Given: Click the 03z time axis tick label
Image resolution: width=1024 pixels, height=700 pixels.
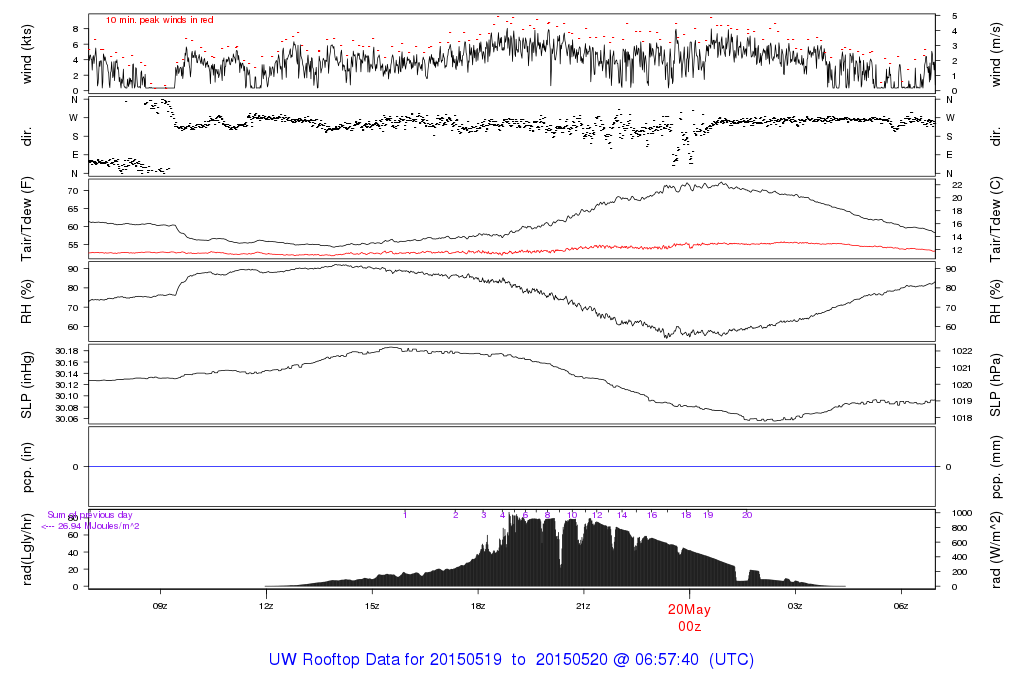Looking at the screenshot, I should (795, 606).
